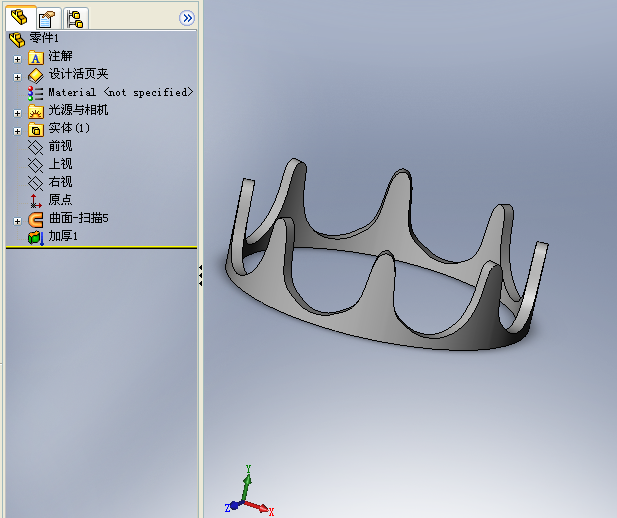Click the 注解 annotations folder icon
617x518 pixels.
(x=35, y=57)
